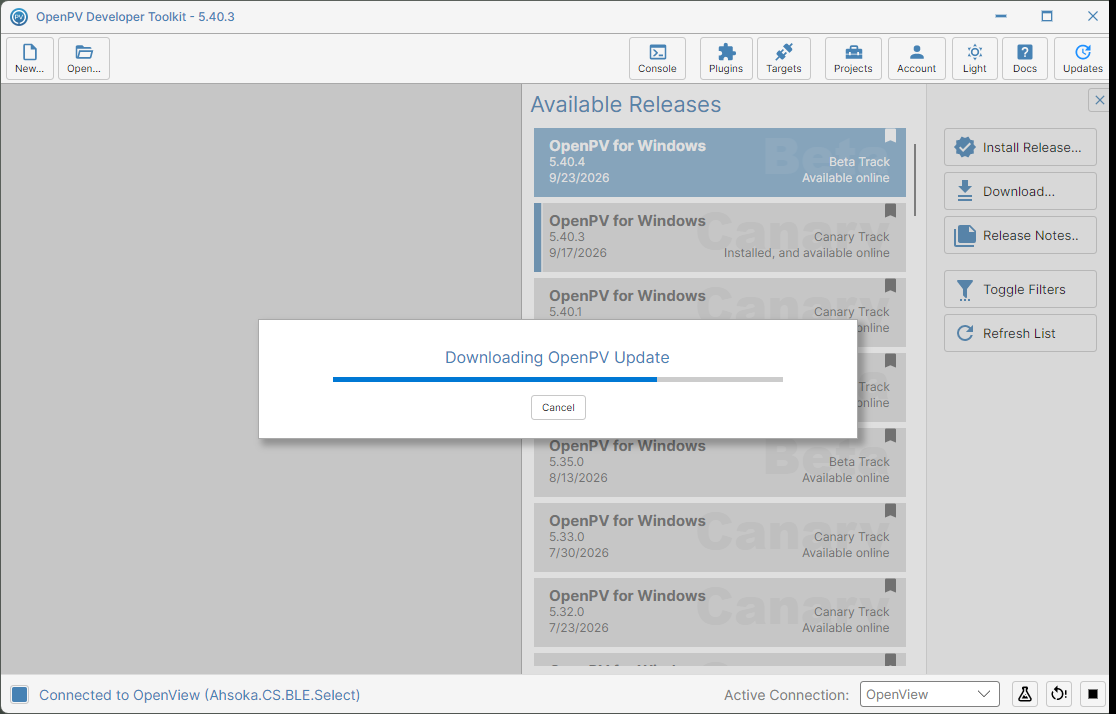This screenshot has height=714, width=1116.
Task: Click the Download button
Action: point(1020,191)
